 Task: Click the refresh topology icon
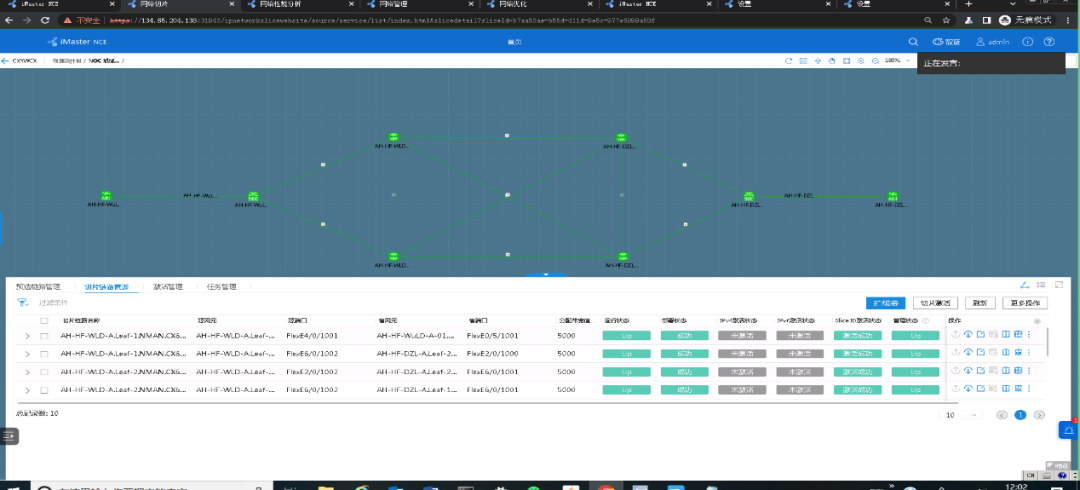(x=790, y=61)
